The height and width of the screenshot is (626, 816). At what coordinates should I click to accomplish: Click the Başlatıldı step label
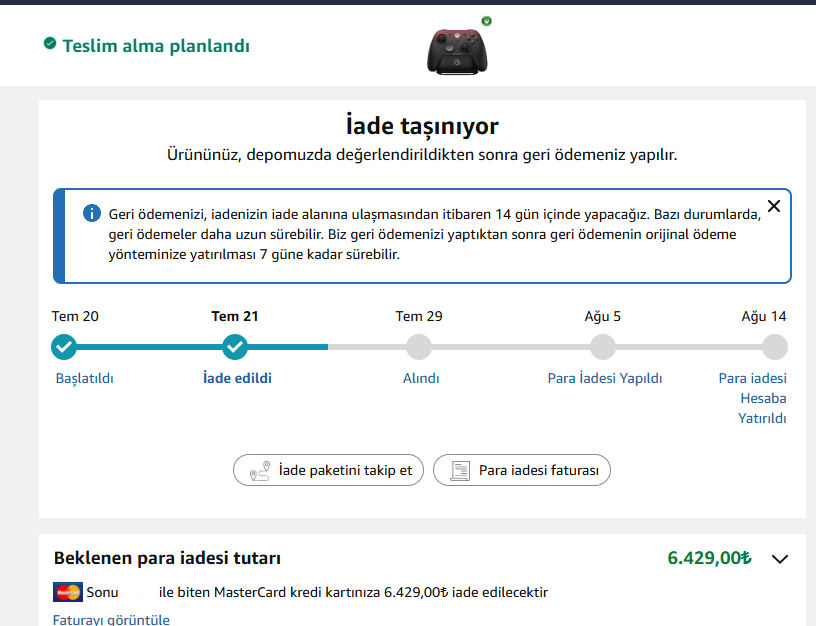tap(85, 378)
